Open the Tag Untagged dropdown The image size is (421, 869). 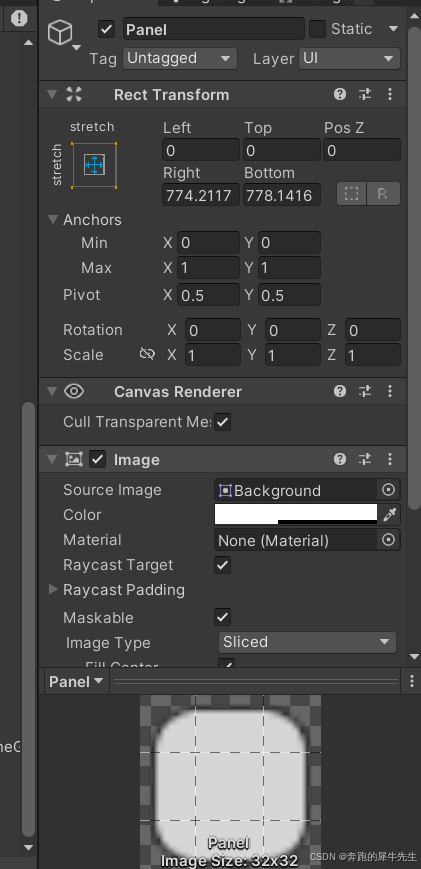click(179, 59)
